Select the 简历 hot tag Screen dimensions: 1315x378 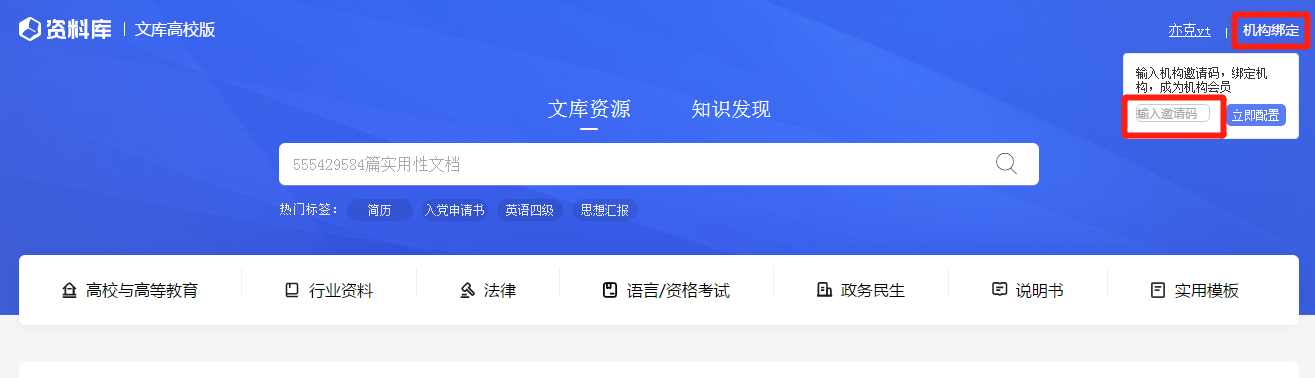(x=380, y=210)
